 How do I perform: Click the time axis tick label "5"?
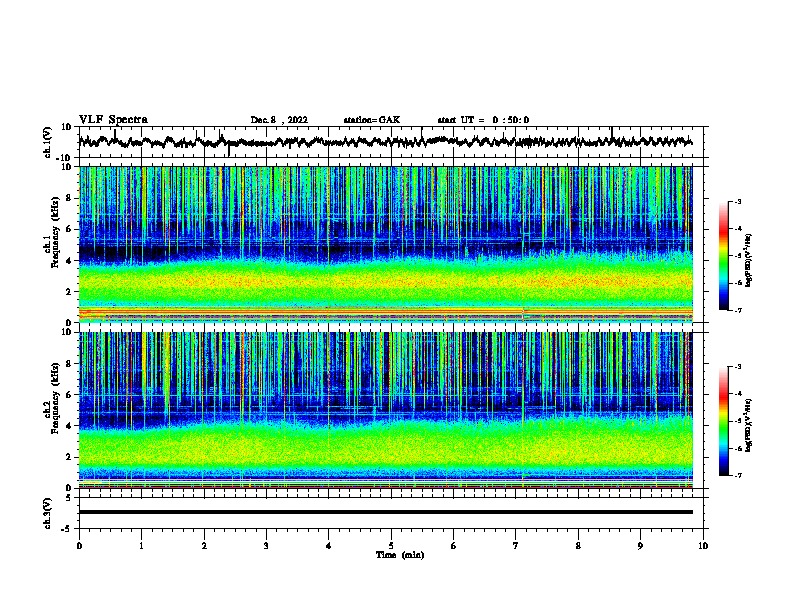pyautogui.click(x=391, y=546)
